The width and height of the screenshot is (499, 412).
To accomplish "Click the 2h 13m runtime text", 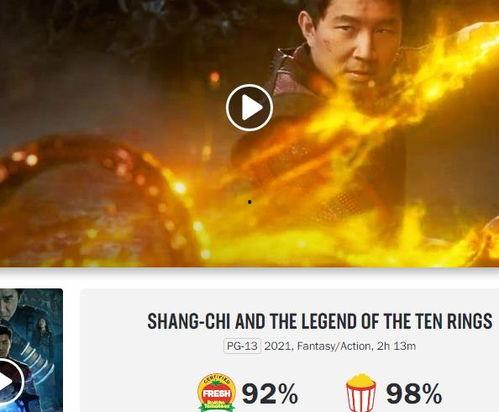I will [x=396, y=346].
